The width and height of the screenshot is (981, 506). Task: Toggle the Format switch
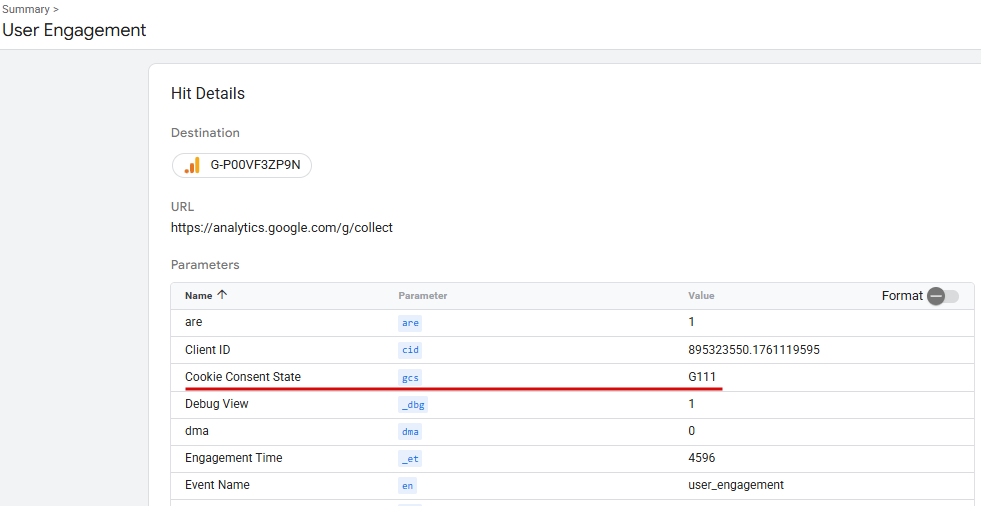click(942, 296)
